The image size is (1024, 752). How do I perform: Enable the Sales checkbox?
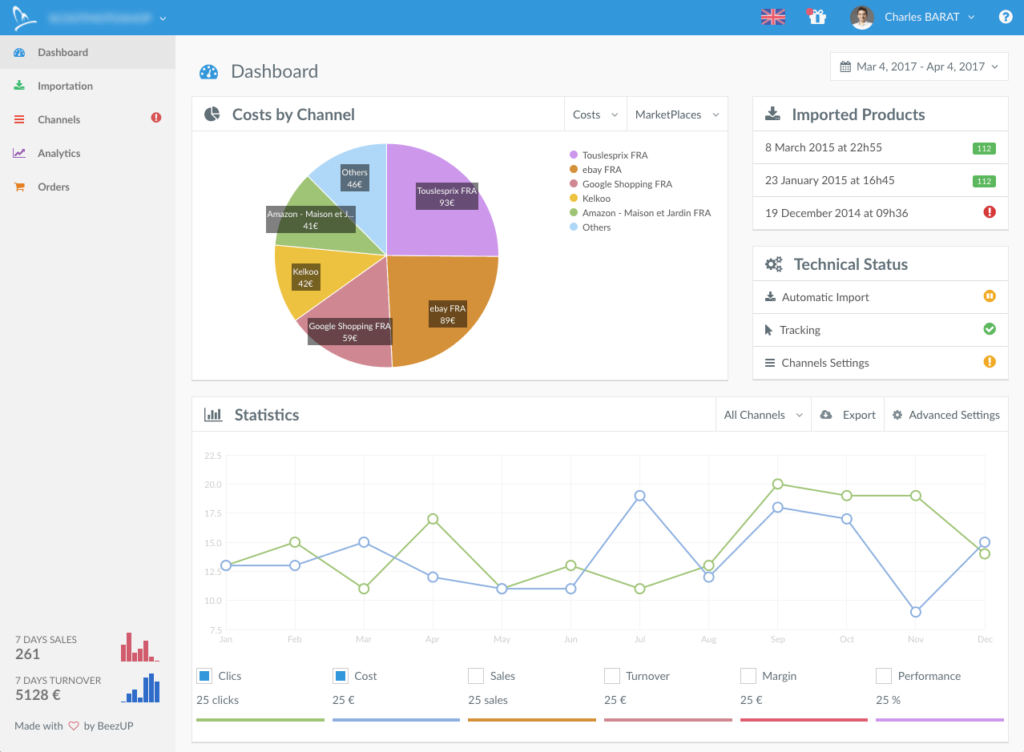point(476,676)
